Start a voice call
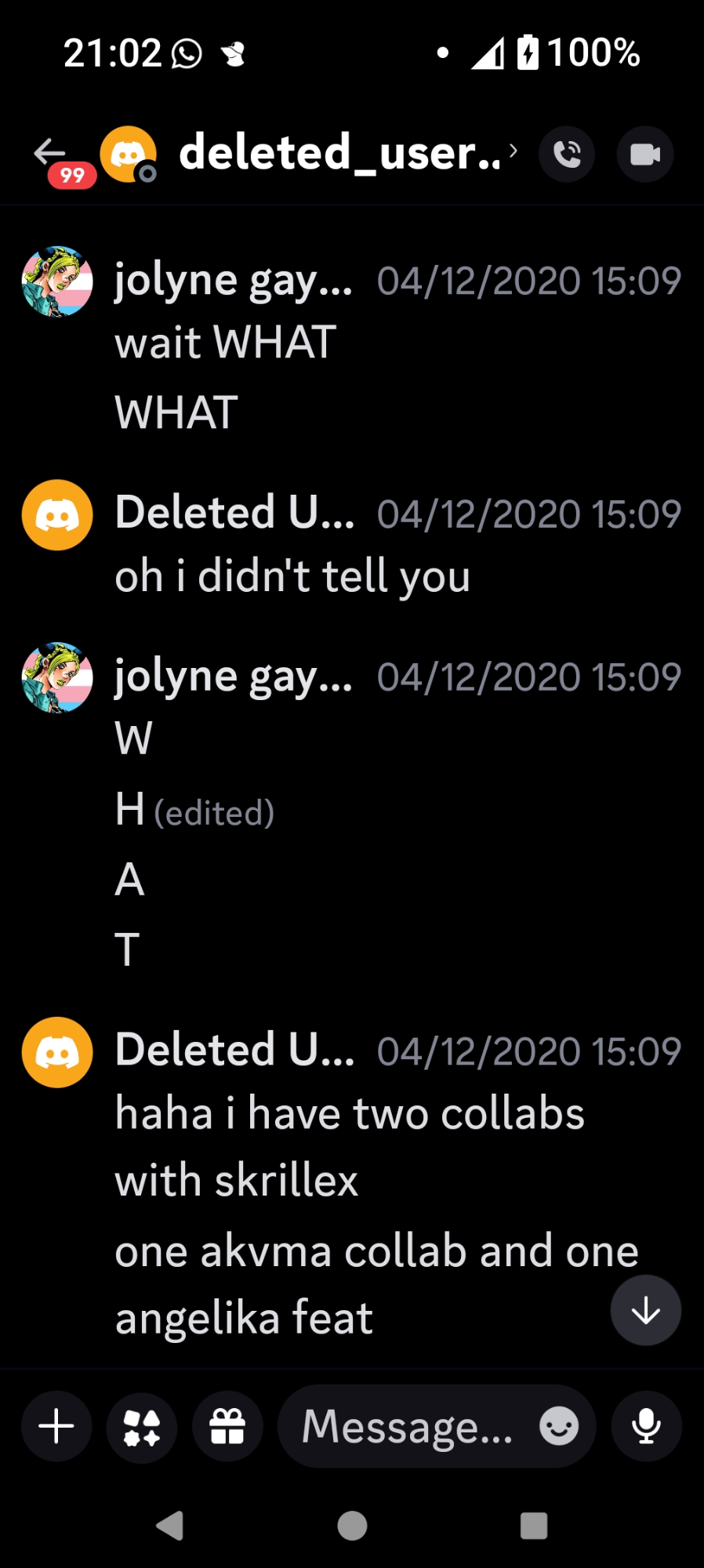Viewport: 704px width, 1568px height. pyautogui.click(x=567, y=154)
